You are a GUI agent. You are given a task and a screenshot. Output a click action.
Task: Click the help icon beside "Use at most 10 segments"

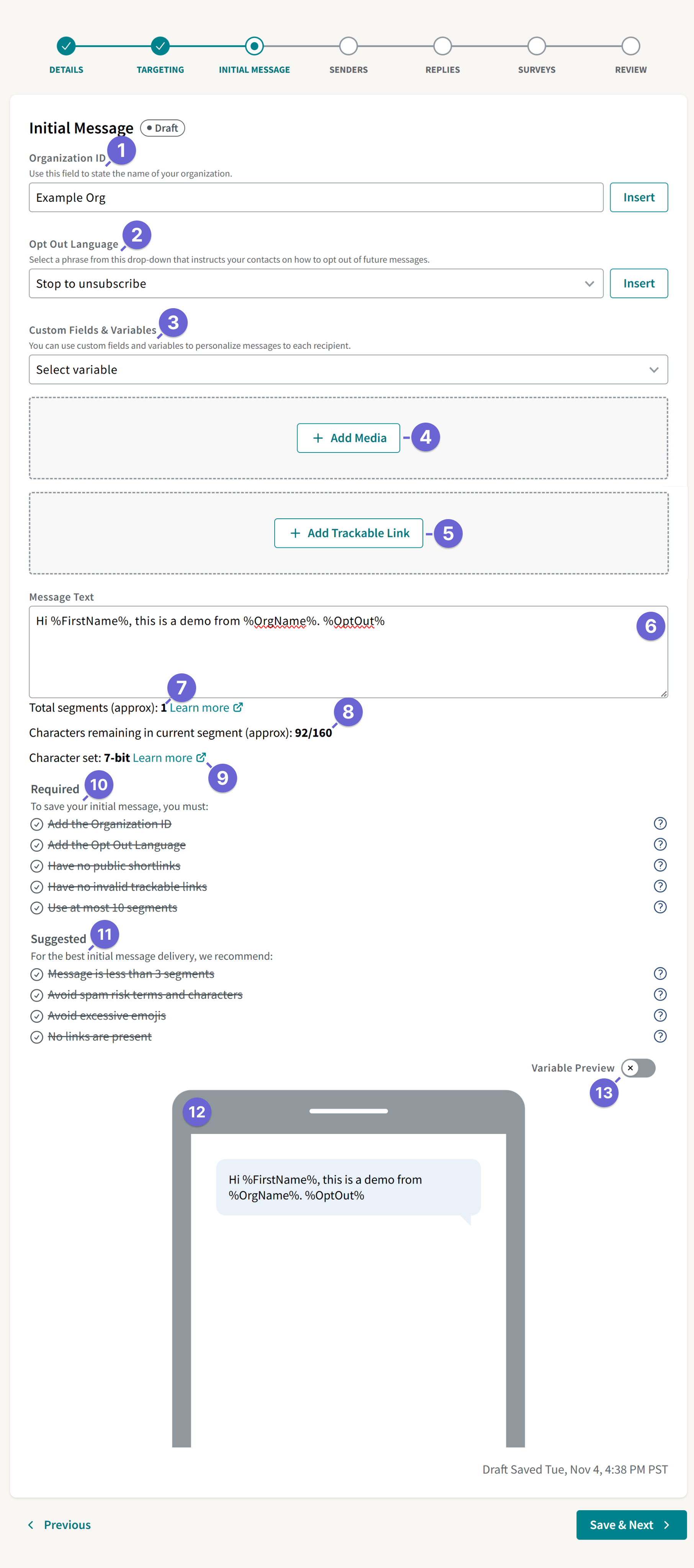[x=660, y=907]
